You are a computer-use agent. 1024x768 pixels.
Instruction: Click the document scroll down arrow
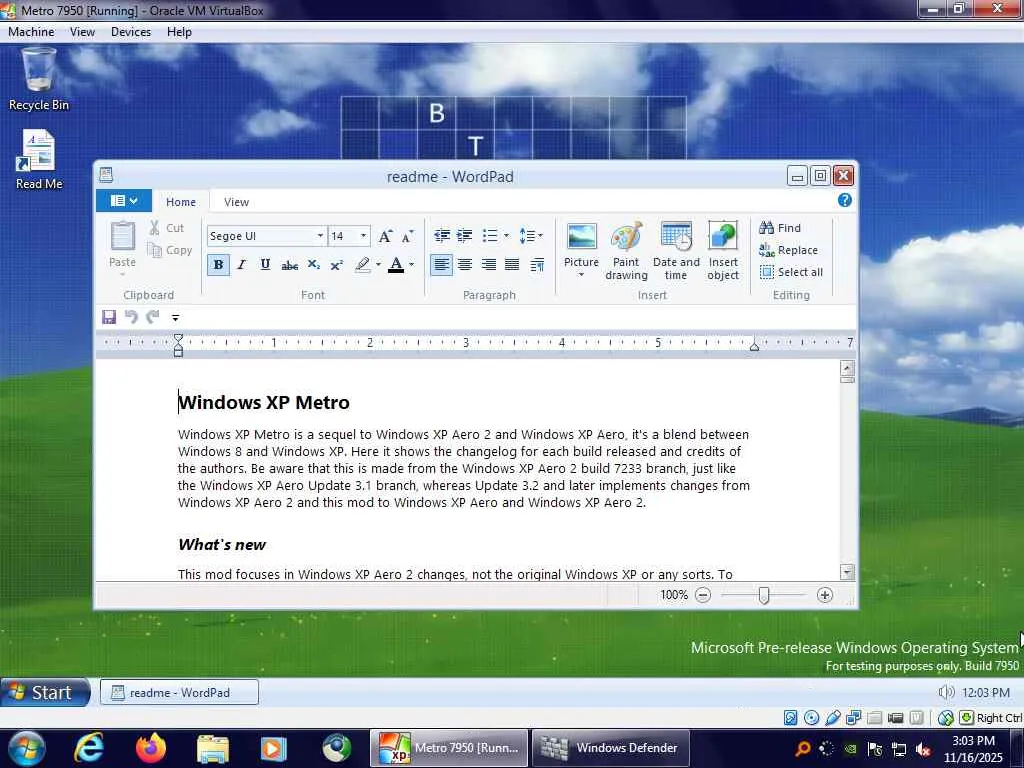[x=847, y=572]
